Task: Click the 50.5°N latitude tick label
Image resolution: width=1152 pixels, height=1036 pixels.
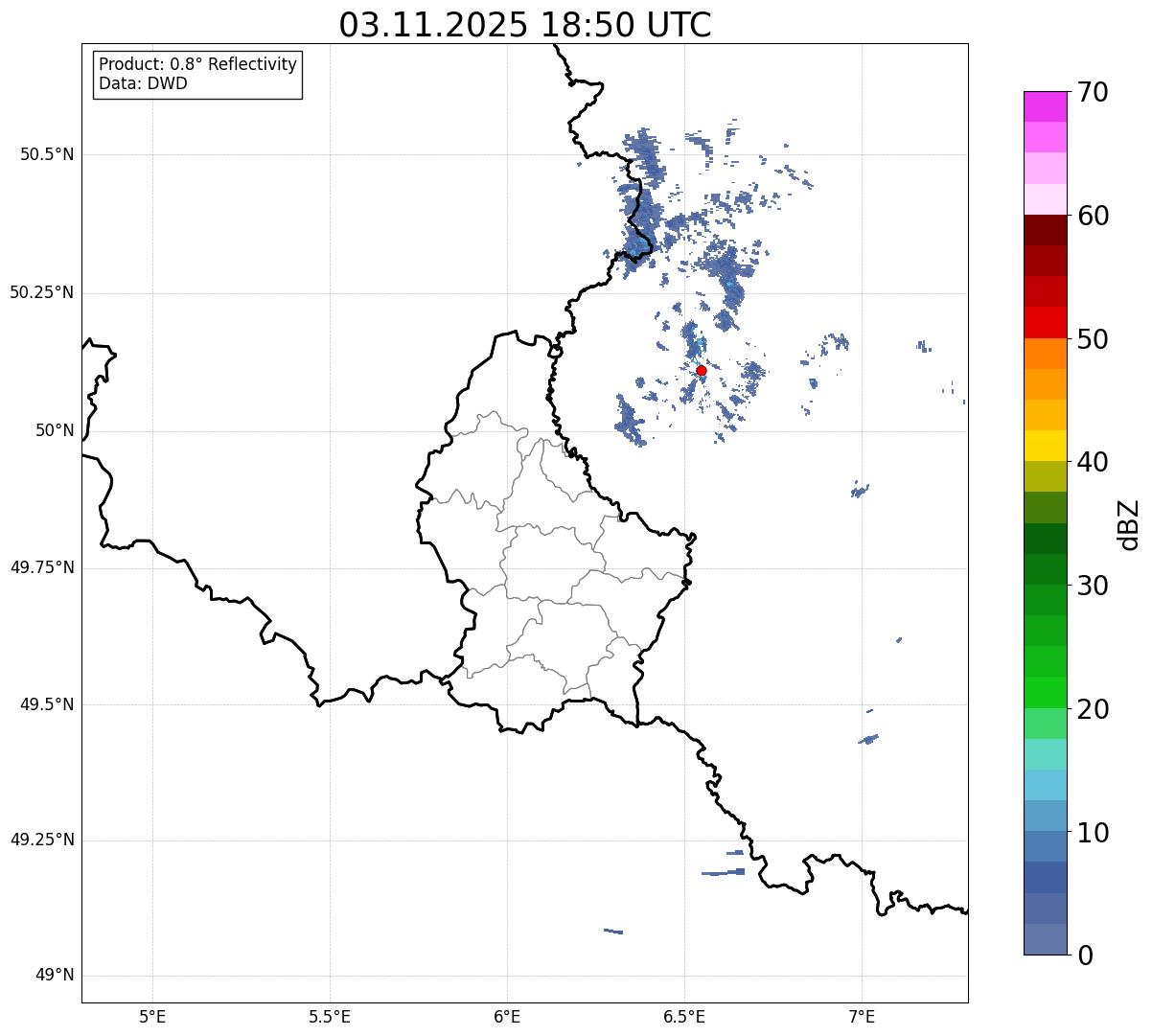Action: point(46,154)
